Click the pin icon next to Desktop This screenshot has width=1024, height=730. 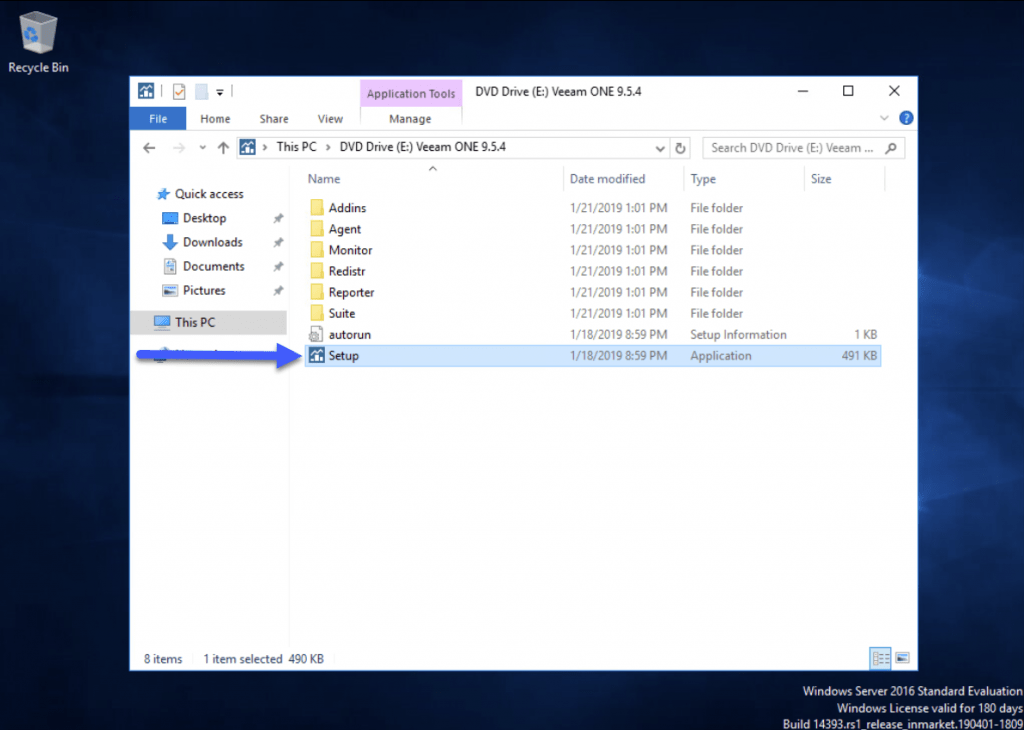tap(278, 218)
